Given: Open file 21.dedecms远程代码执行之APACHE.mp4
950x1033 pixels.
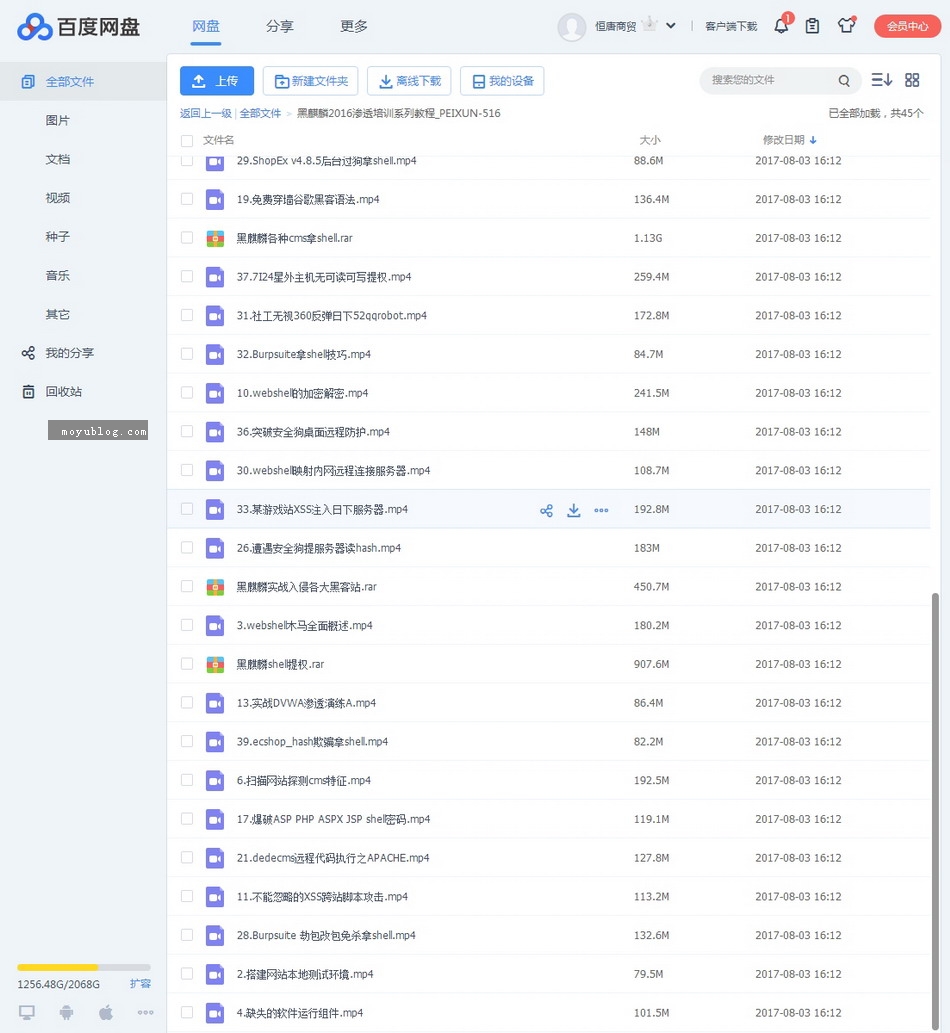Looking at the screenshot, I should coord(333,858).
